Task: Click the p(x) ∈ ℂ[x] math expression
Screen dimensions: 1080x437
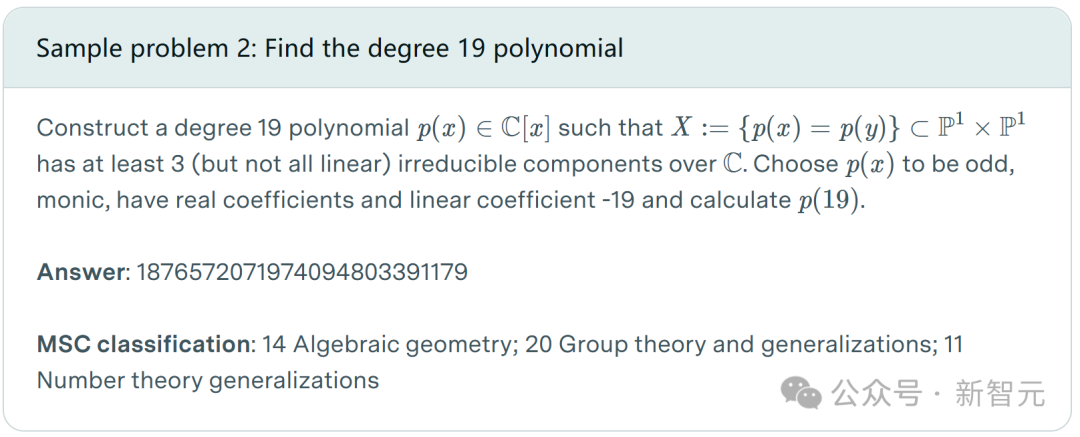Action: point(484,128)
